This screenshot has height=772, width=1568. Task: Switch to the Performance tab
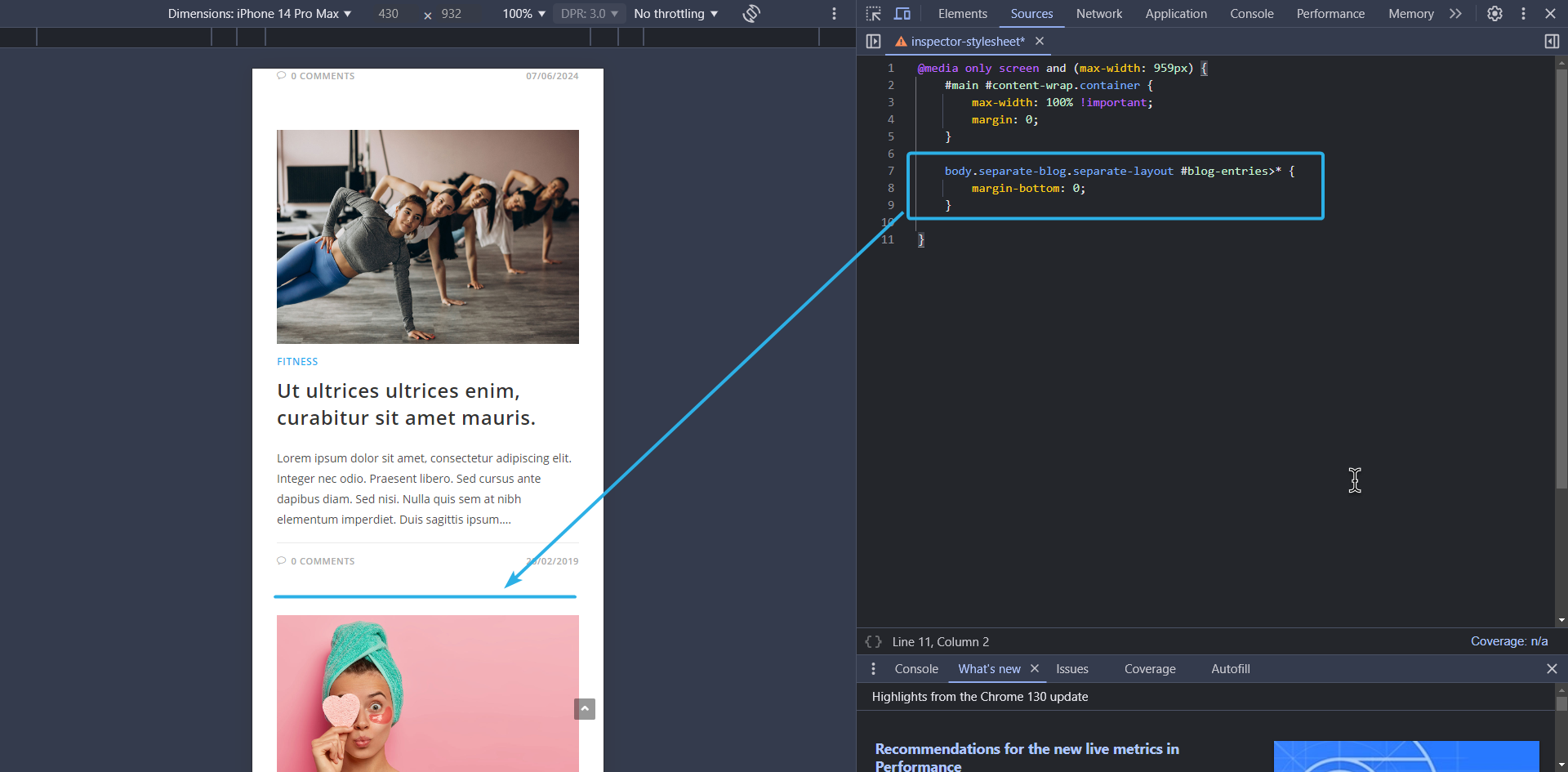1330,14
